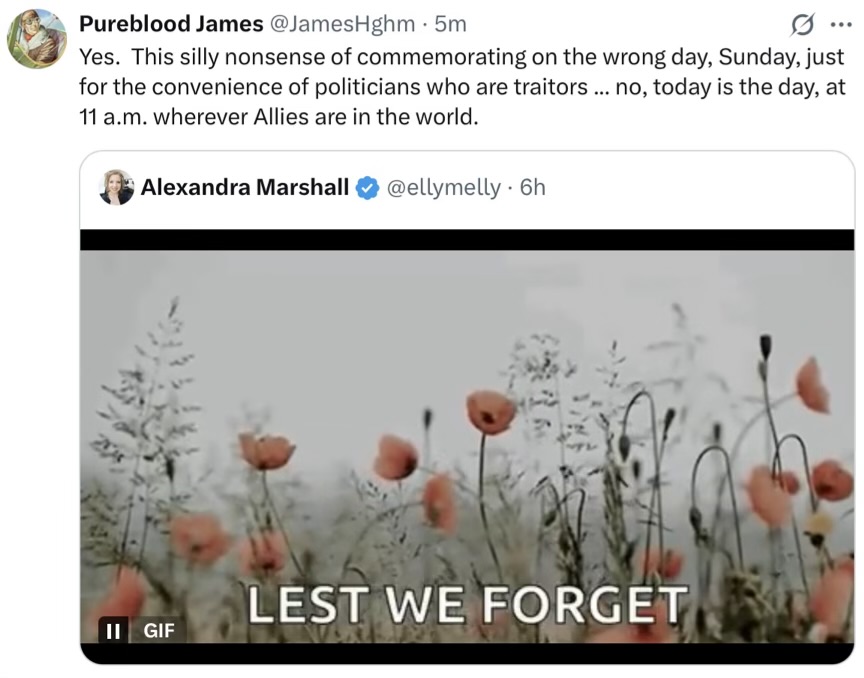Screen dimensions: 864x678
Task: Click the LEST WE FORGET caption
Action: (468, 605)
